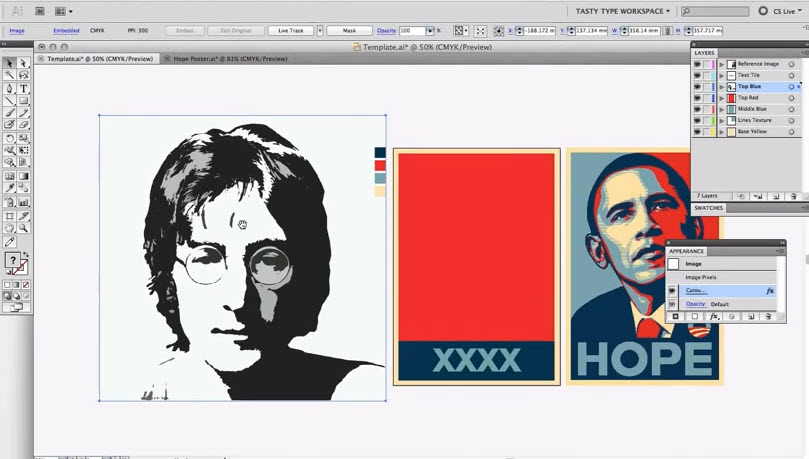Select the Gradient tool

[23, 176]
